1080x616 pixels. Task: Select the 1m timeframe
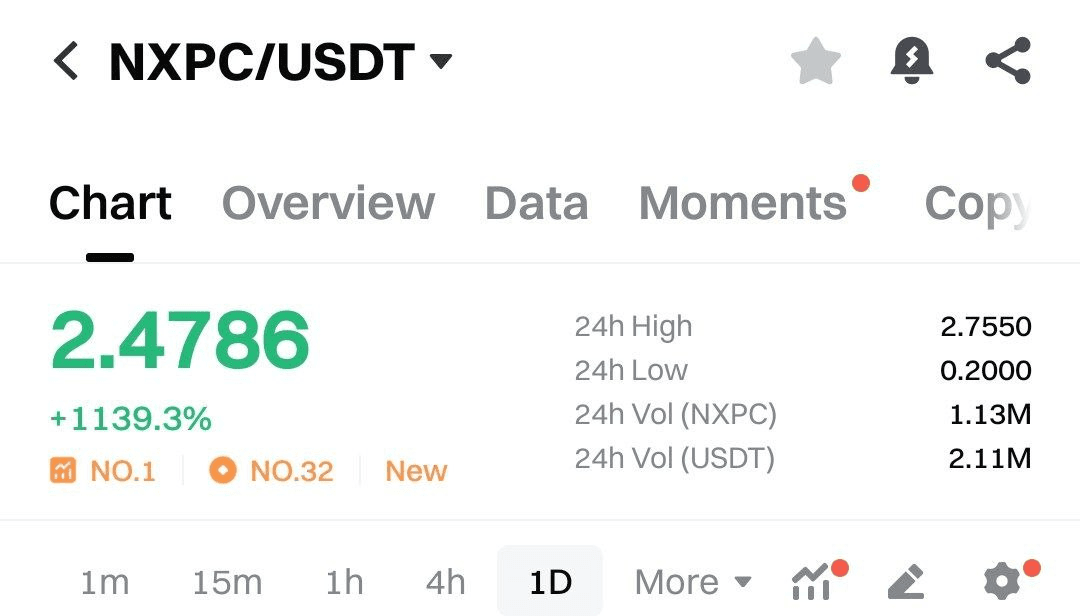[105, 582]
